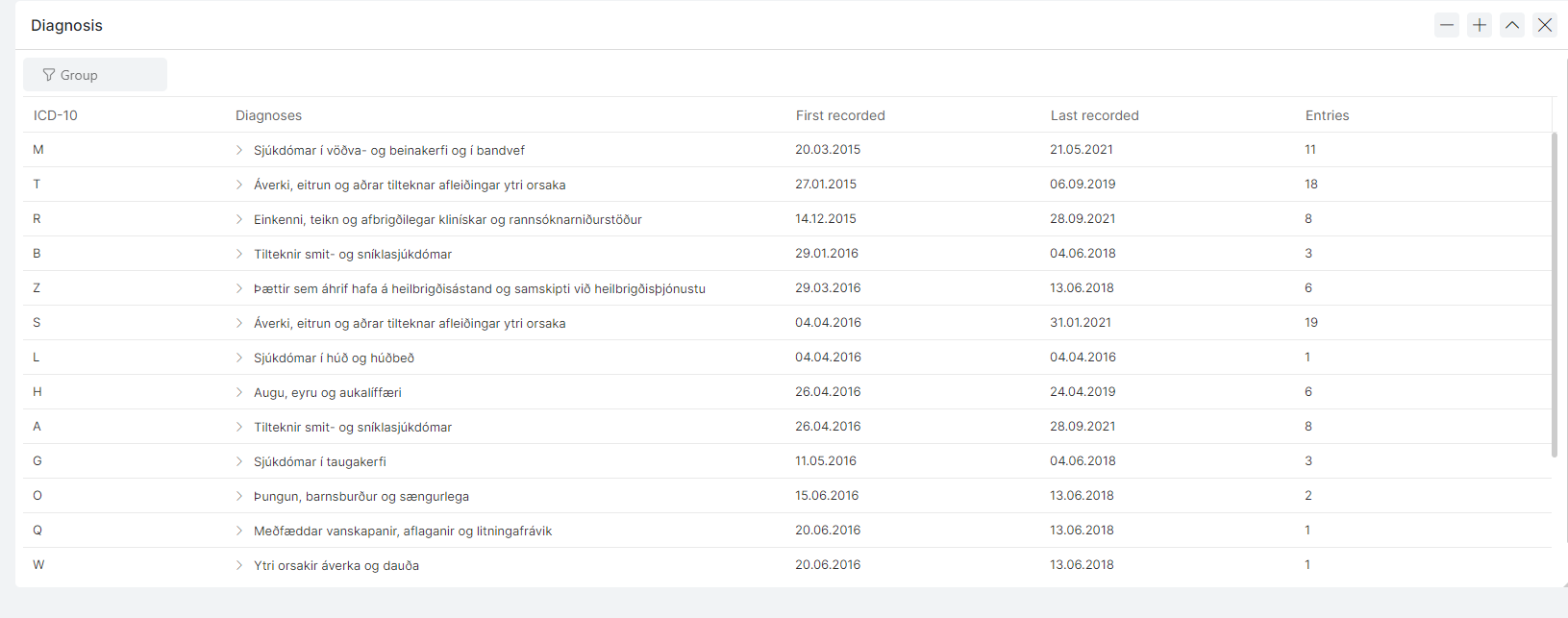
Task: Expand the Augu, eyru og aukalíffæri row
Action: 239,392
